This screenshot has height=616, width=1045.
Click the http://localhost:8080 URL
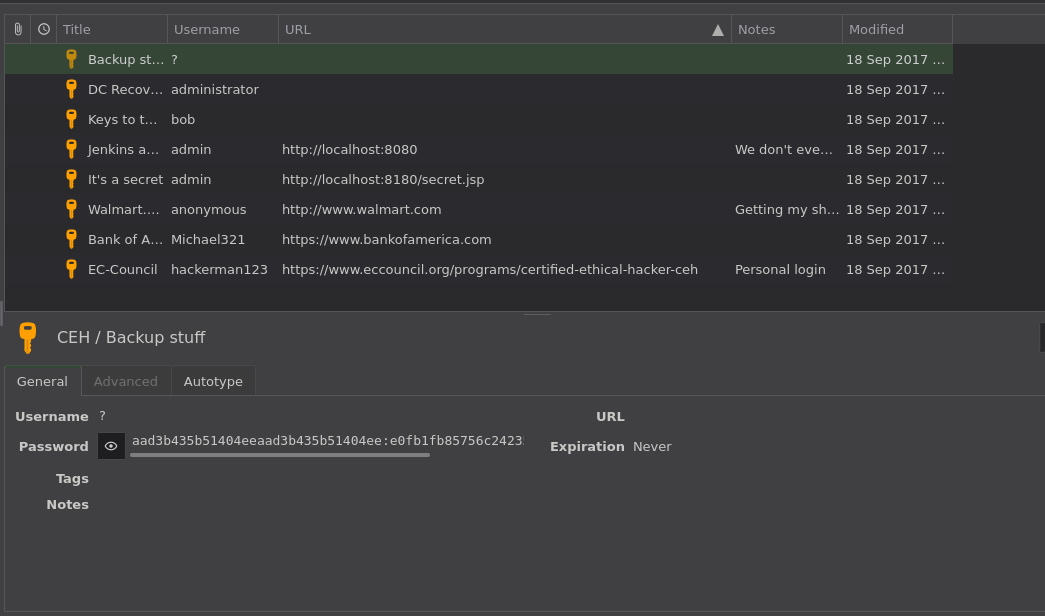(x=349, y=149)
